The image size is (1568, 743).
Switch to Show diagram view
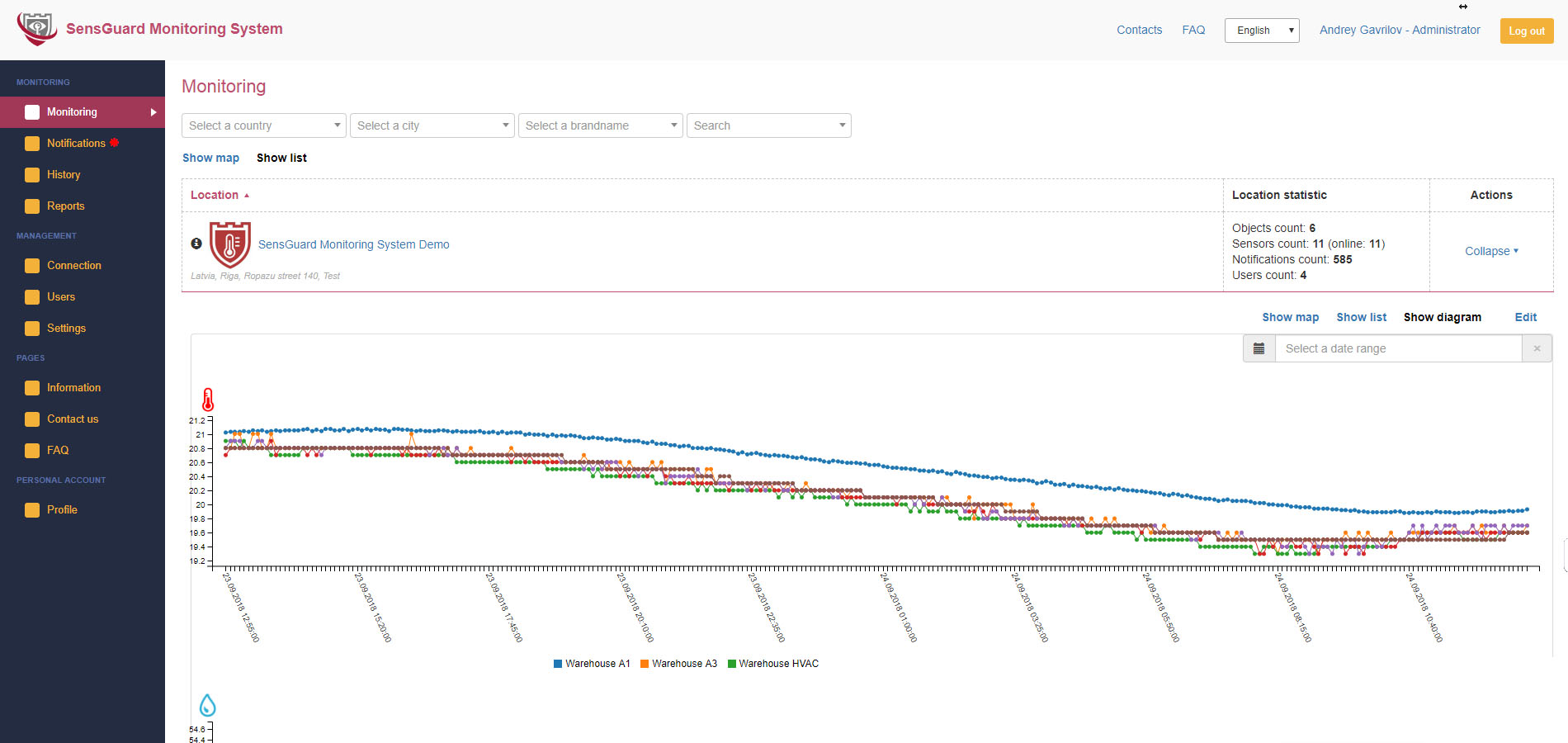click(1442, 317)
